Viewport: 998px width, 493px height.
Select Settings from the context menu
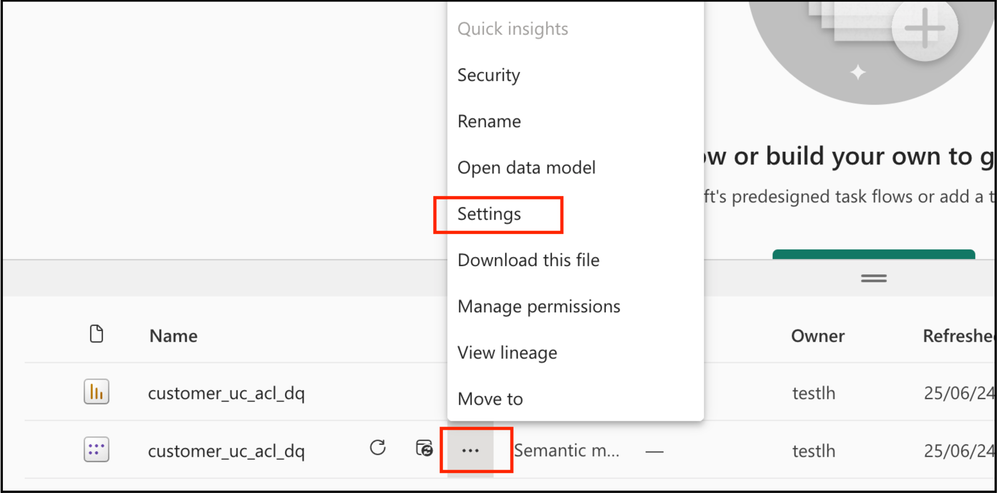coord(489,214)
